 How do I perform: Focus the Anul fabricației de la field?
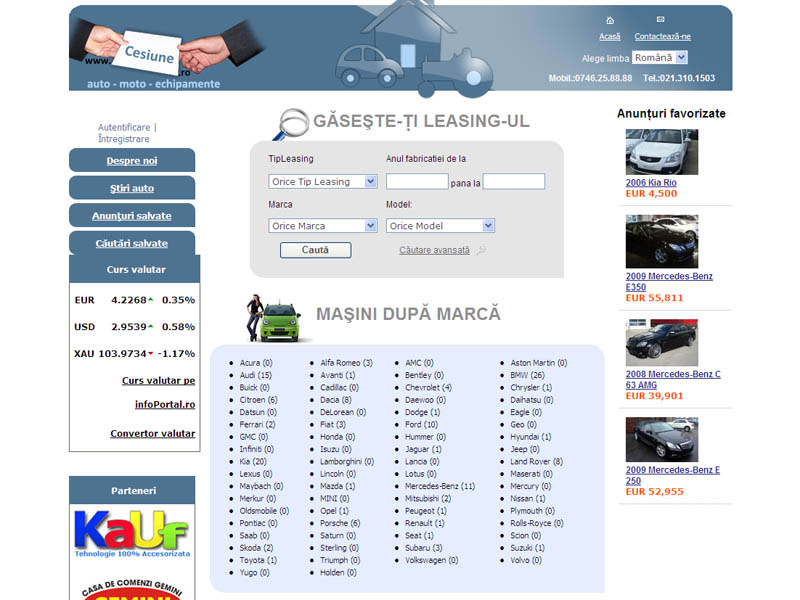coord(417,181)
